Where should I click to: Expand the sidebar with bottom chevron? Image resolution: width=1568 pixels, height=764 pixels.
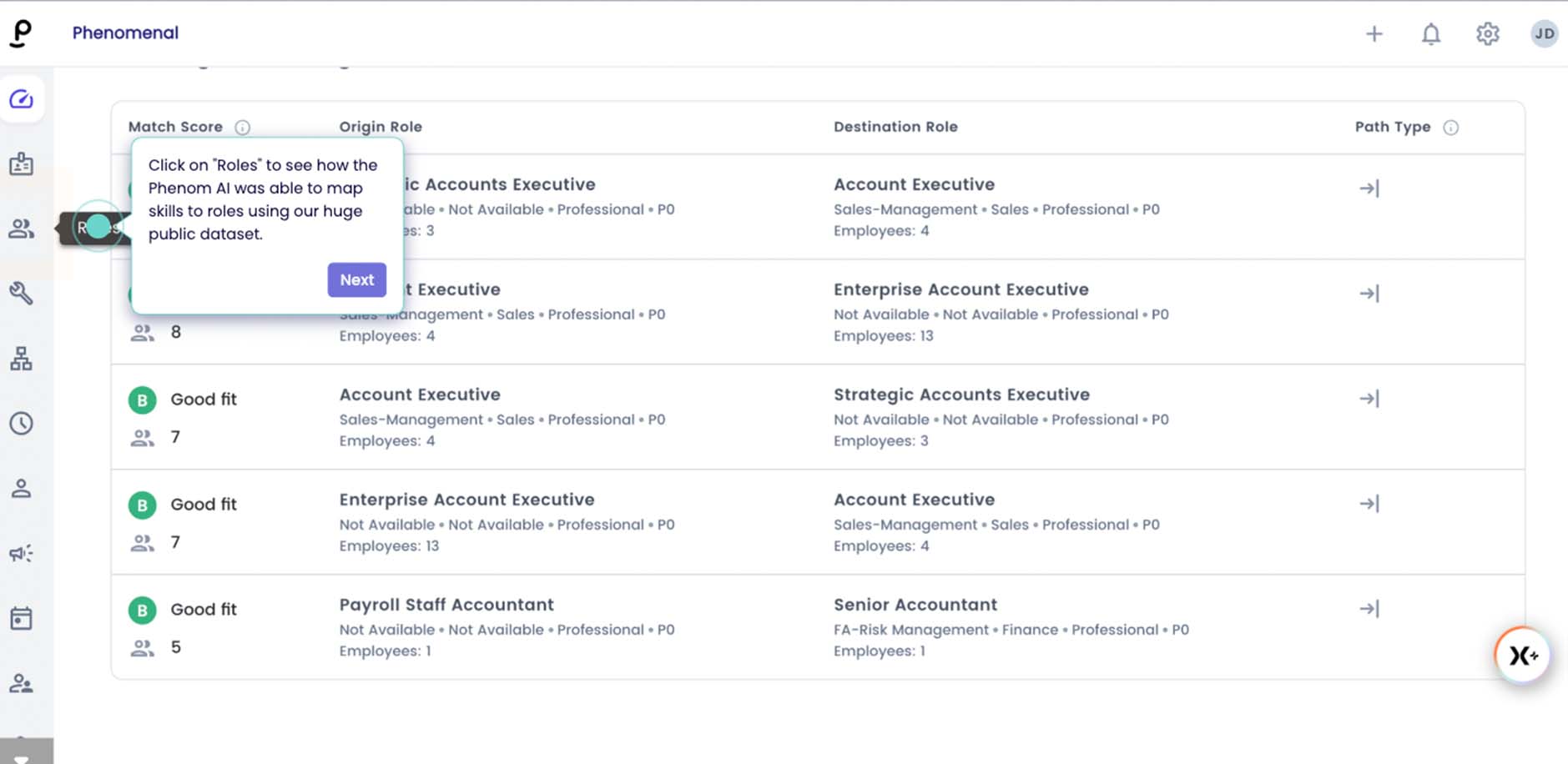pos(23,756)
